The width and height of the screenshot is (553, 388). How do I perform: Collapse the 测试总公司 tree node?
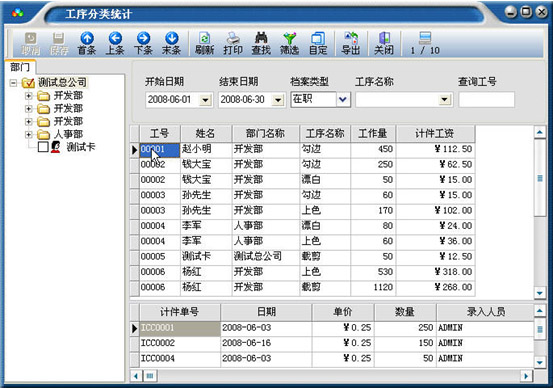point(13,83)
